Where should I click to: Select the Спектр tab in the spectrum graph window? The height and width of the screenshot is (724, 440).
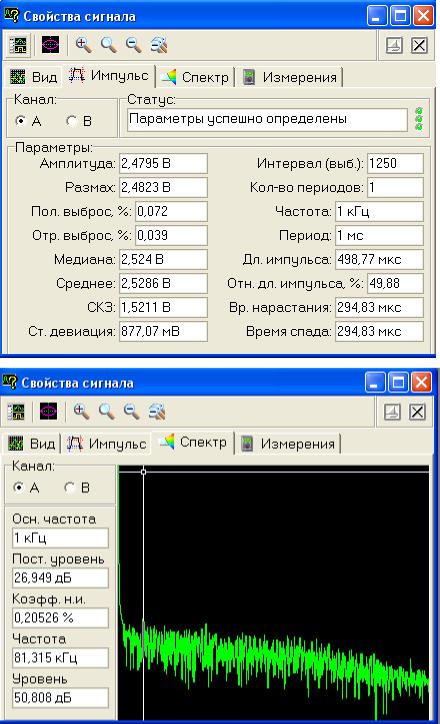tap(193, 442)
